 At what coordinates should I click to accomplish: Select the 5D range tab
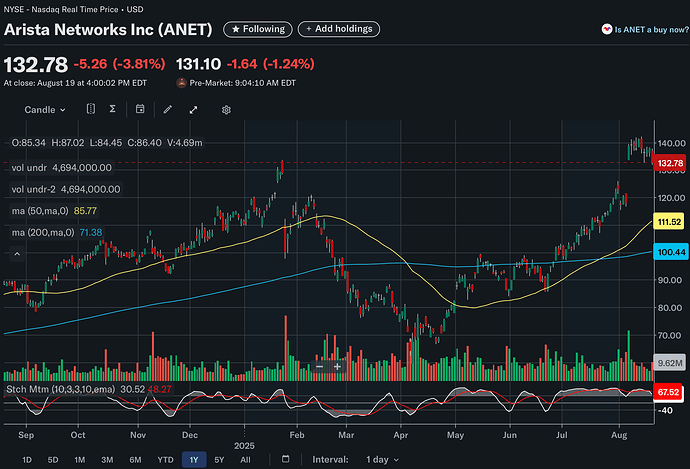53,460
